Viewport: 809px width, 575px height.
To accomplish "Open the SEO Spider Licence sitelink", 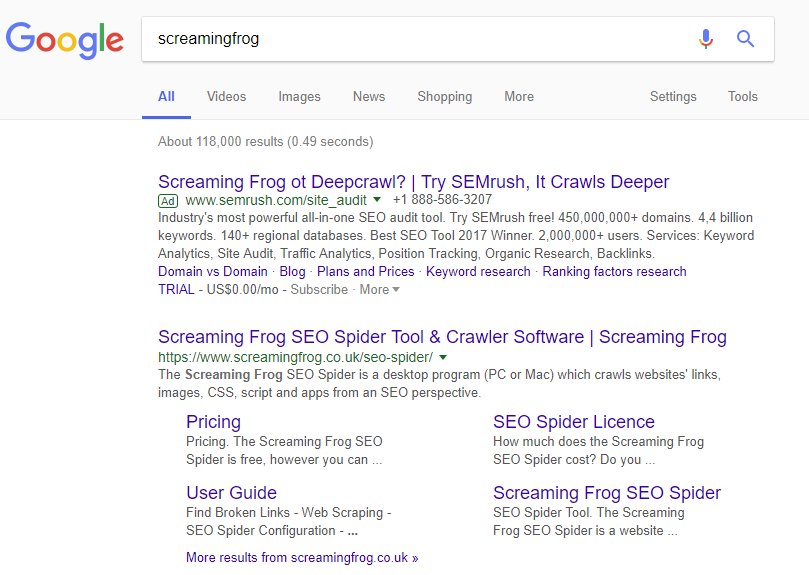I will [x=574, y=422].
